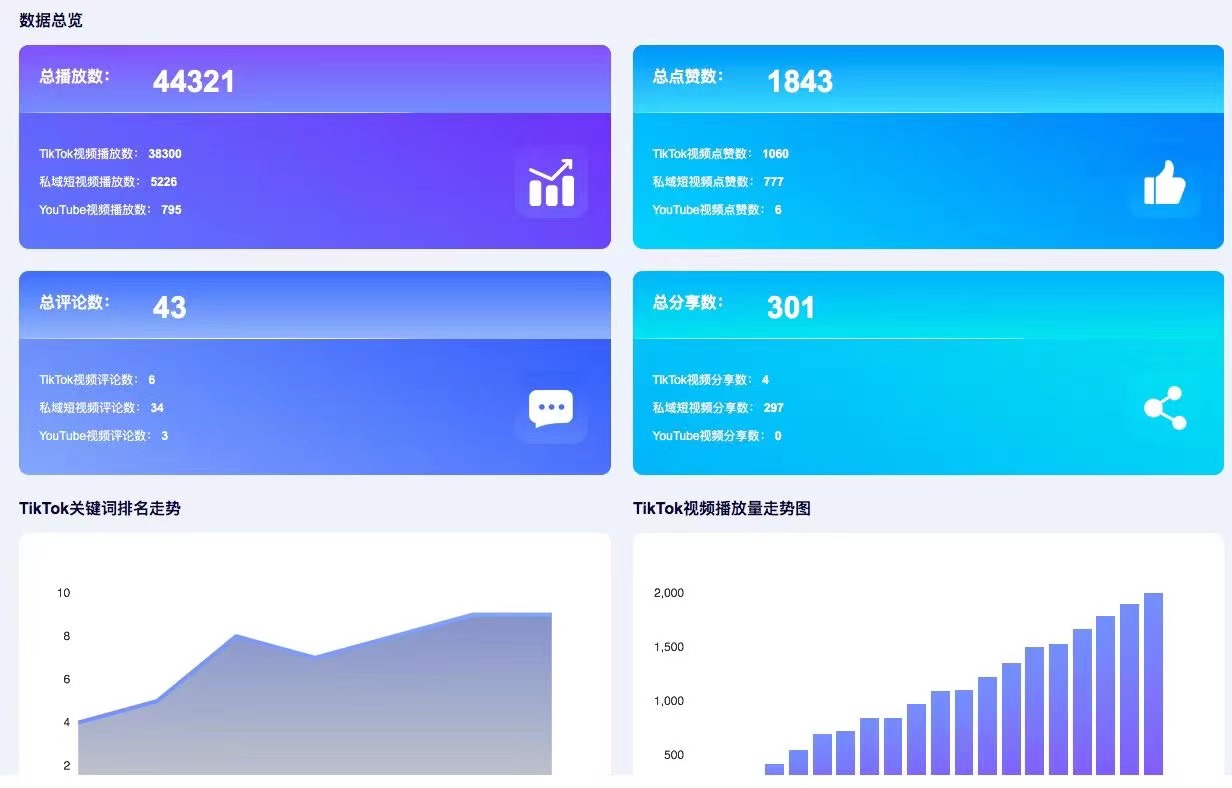
Task: Click the total plays value 44321
Action: [194, 81]
